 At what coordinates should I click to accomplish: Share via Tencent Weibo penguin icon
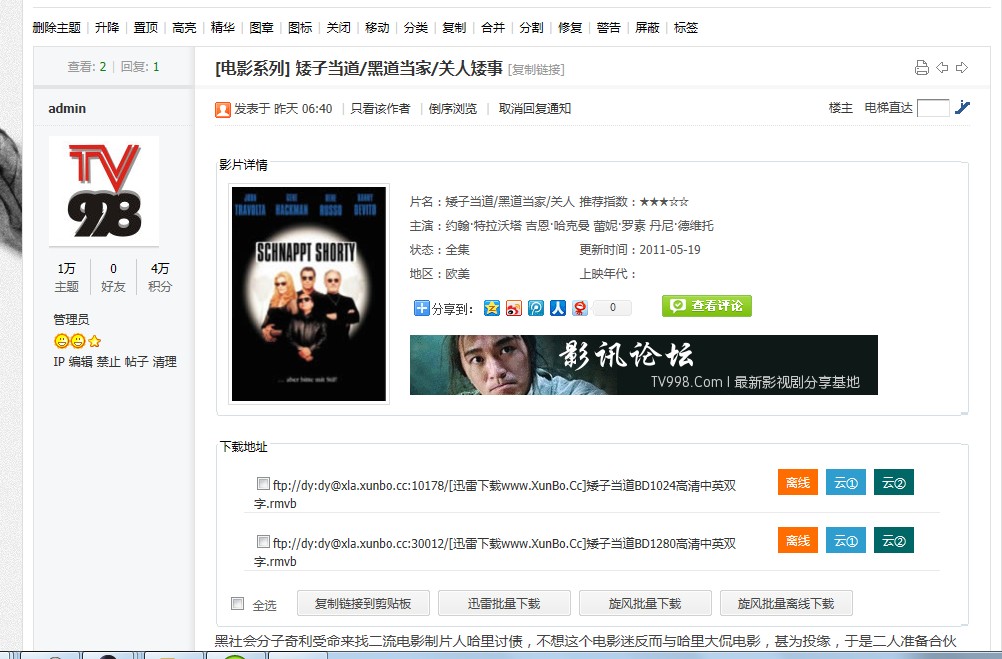tap(579, 309)
